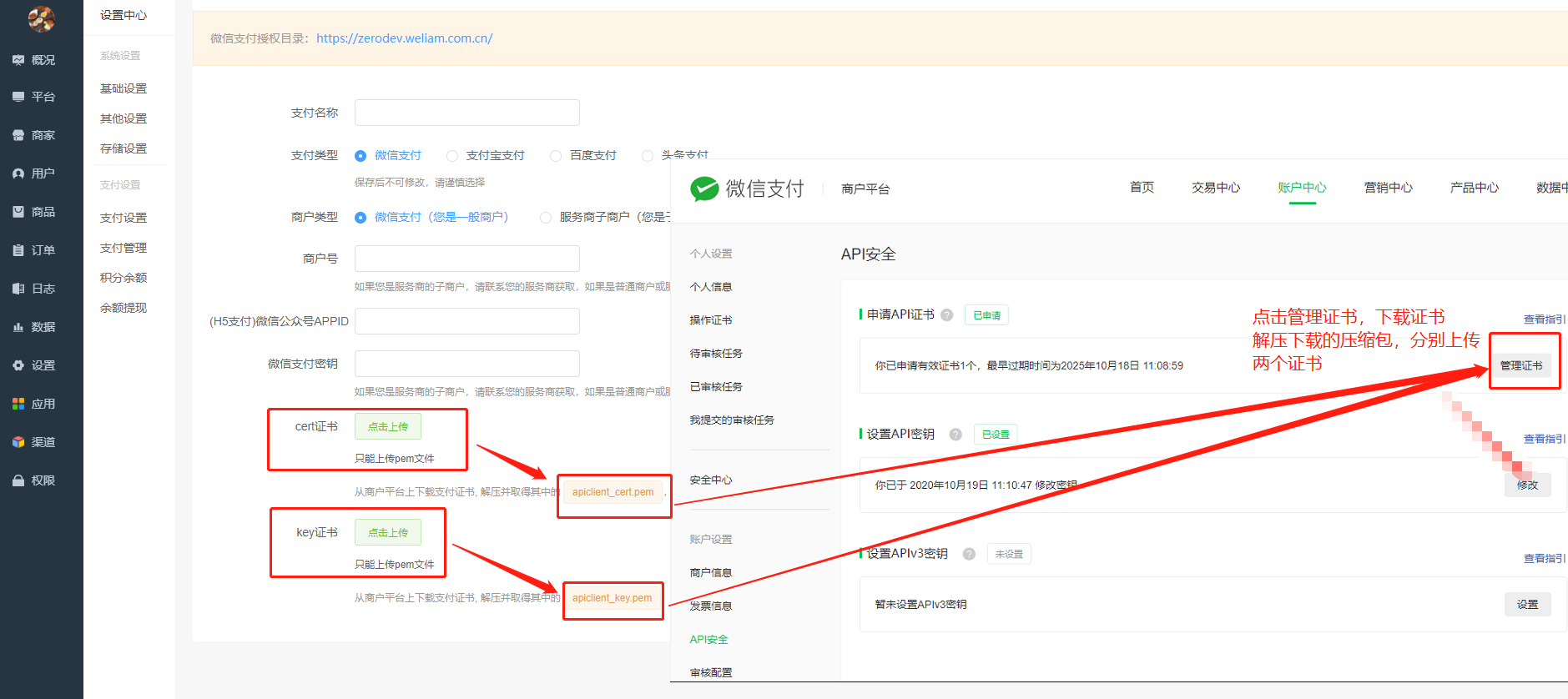Viewport: 1568px width, 699px height.
Task: Click the 商品 goods icon
Action: [x=18, y=212]
